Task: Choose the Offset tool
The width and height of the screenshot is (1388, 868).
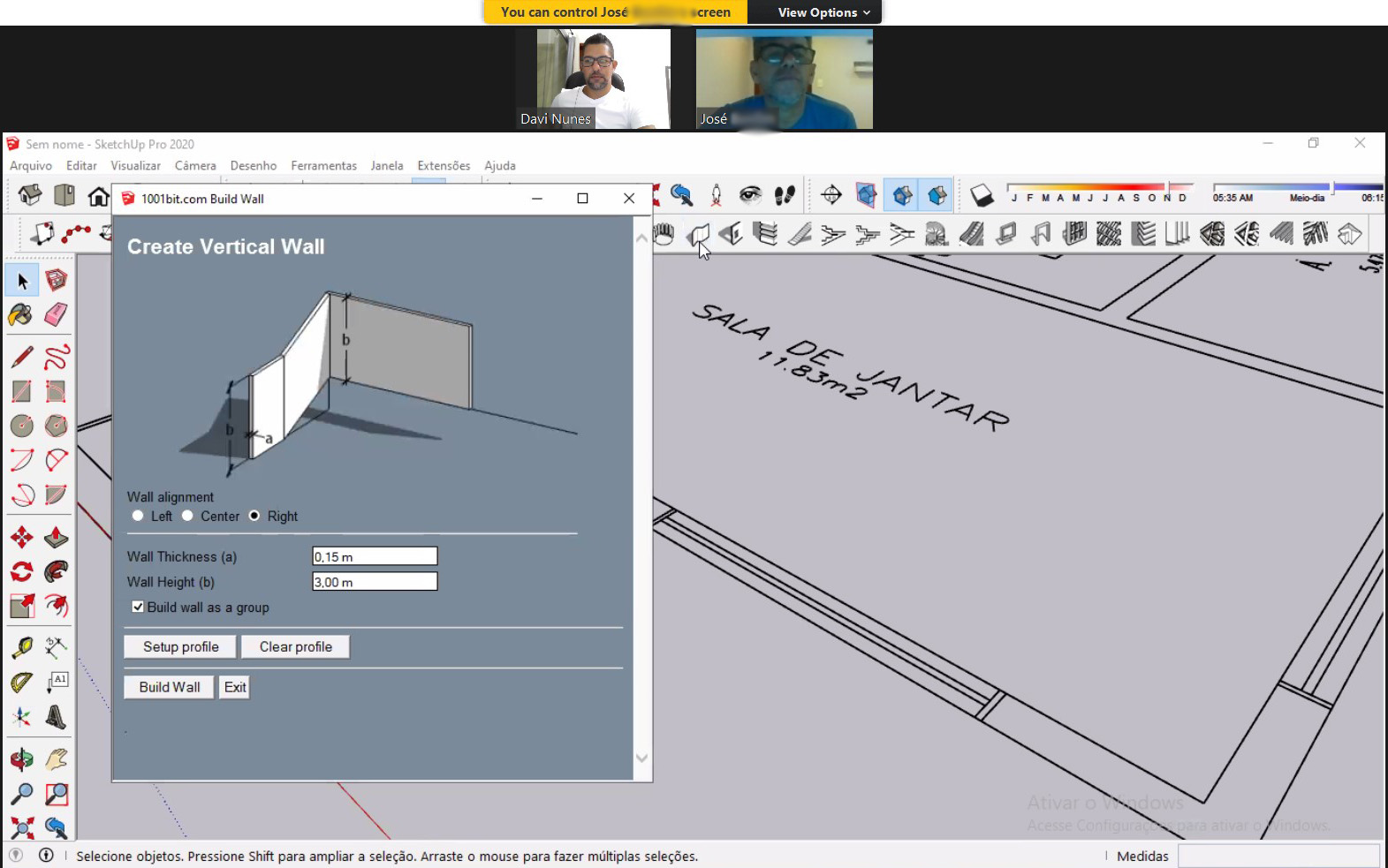Action: coord(57,606)
